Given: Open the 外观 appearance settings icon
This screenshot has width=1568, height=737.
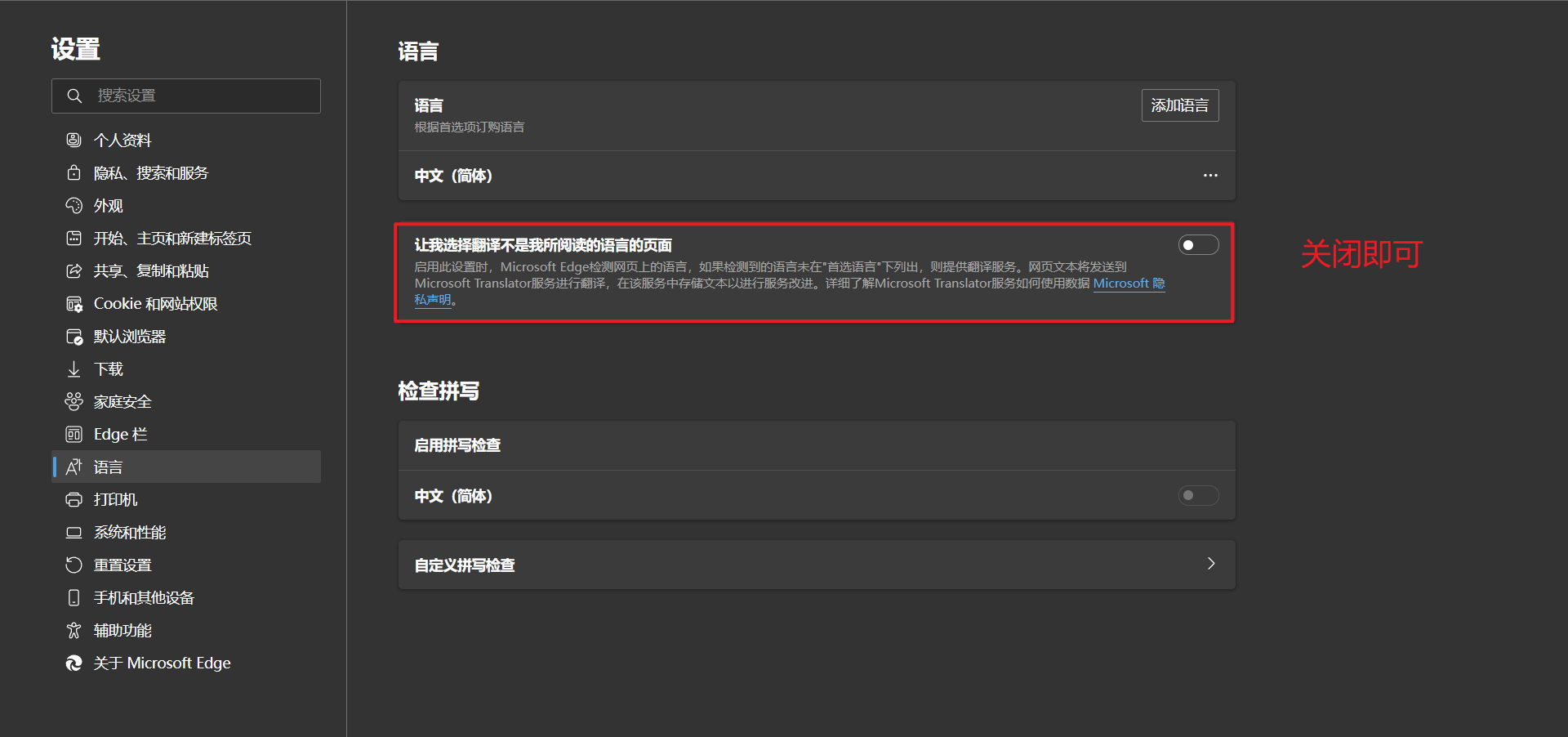Looking at the screenshot, I should 74,205.
